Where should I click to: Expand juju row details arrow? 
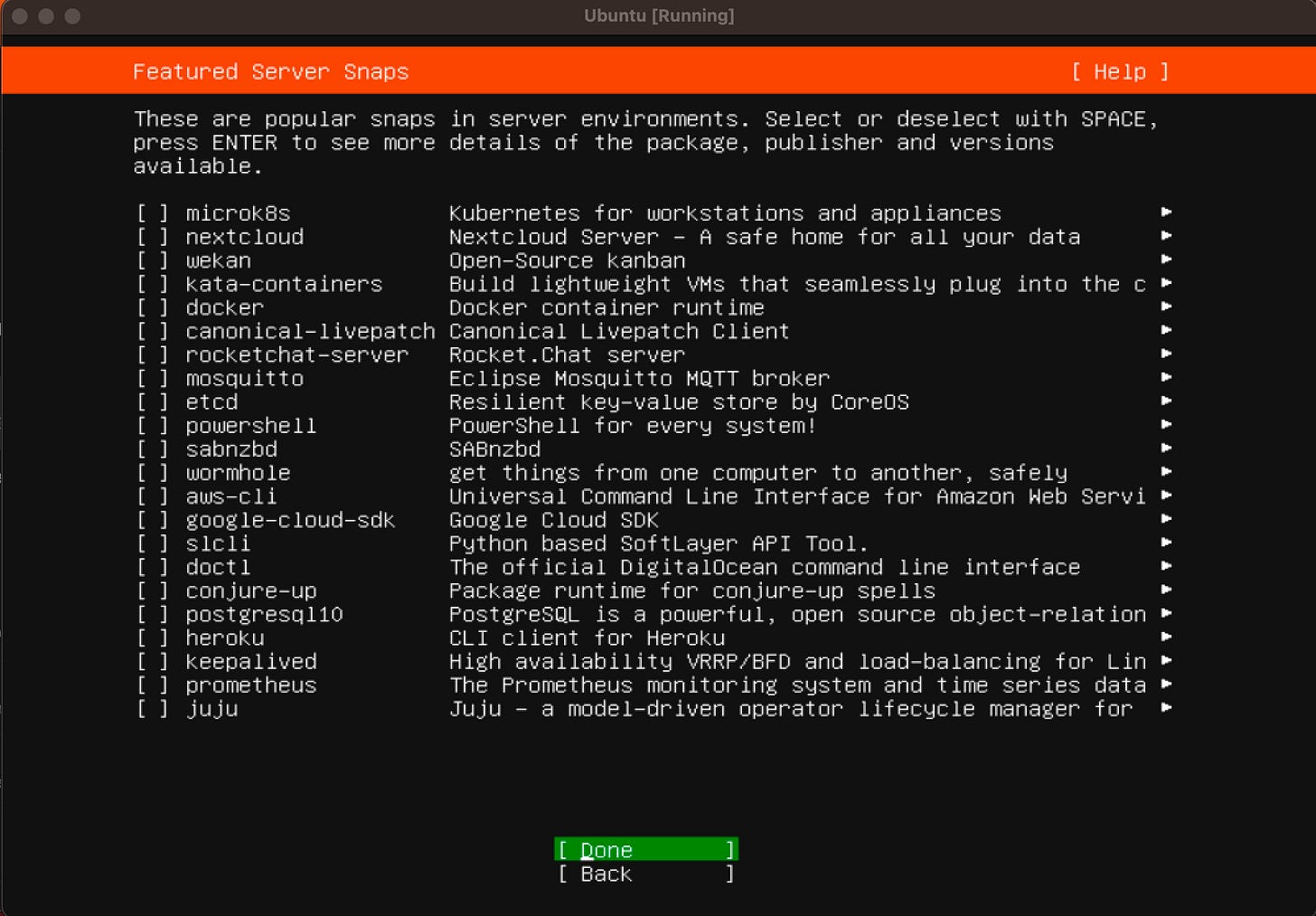(x=1167, y=706)
